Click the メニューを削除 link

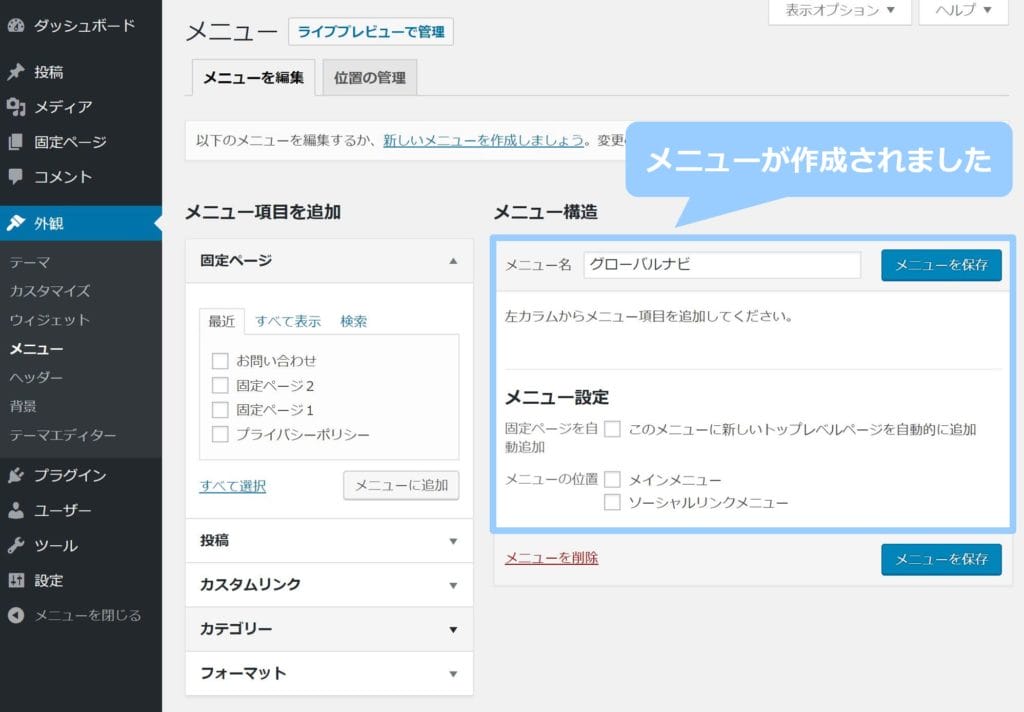552,558
